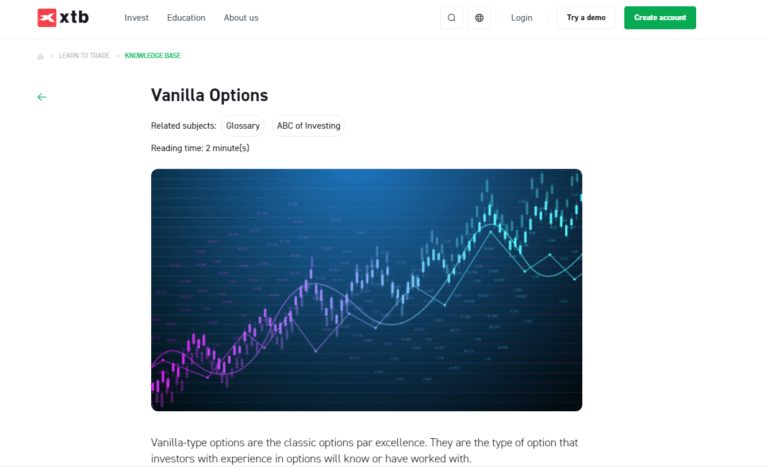The image size is (768, 467).
Task: Open the ABC of Investing tag
Action: tap(308, 126)
